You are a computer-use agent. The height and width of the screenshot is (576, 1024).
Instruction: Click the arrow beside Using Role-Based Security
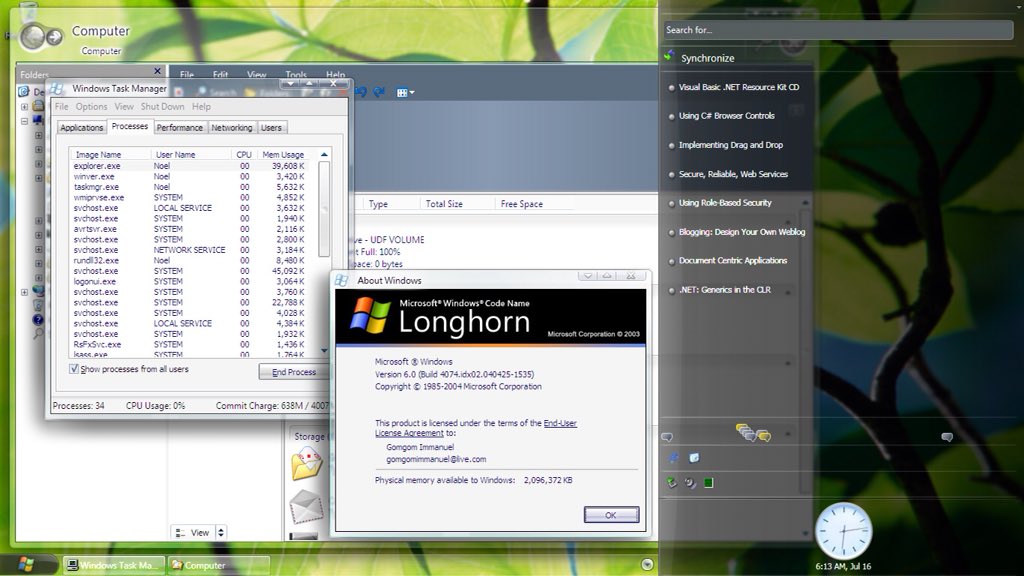(805, 203)
